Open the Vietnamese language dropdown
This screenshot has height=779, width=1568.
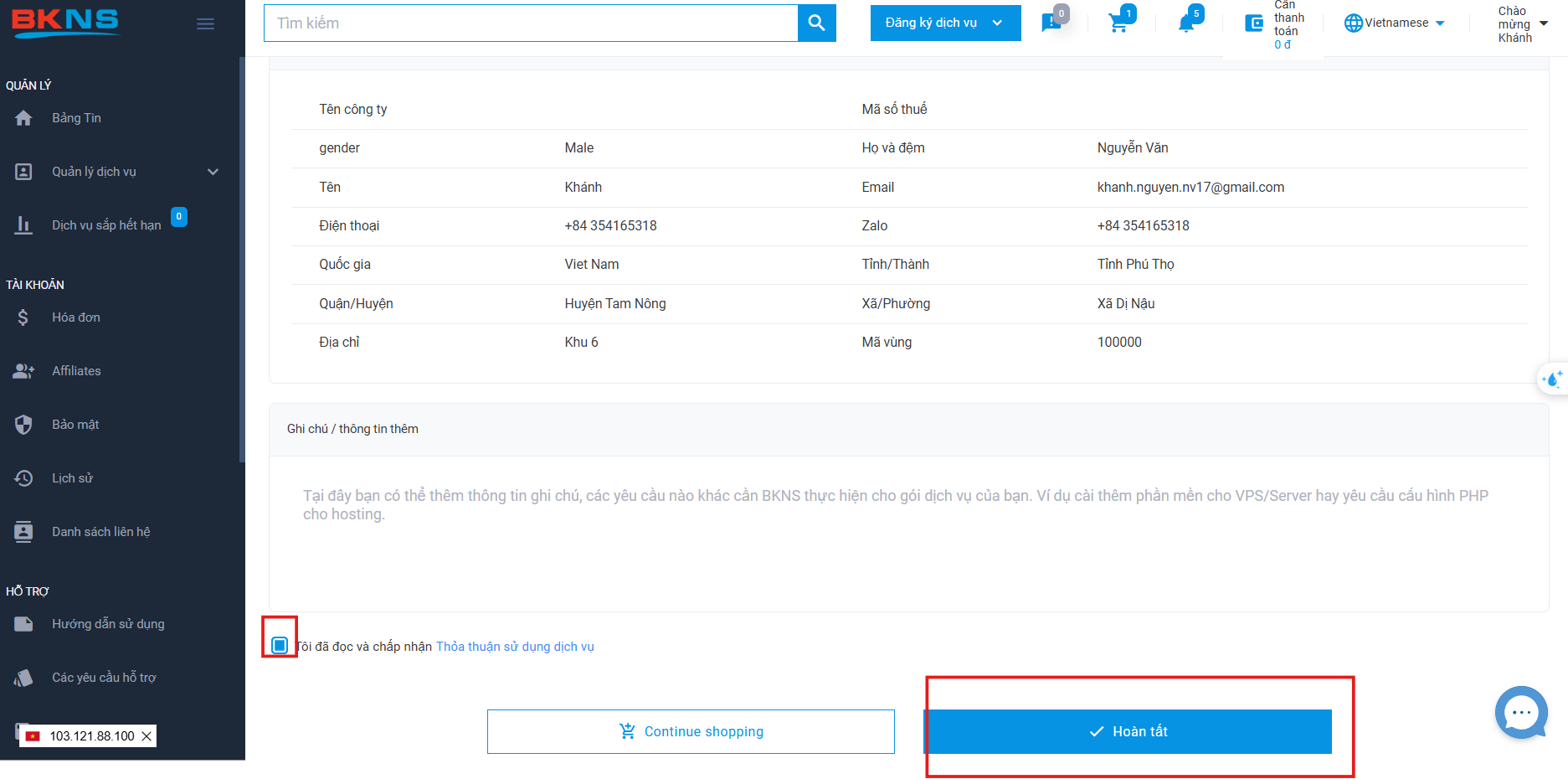[x=1396, y=23]
